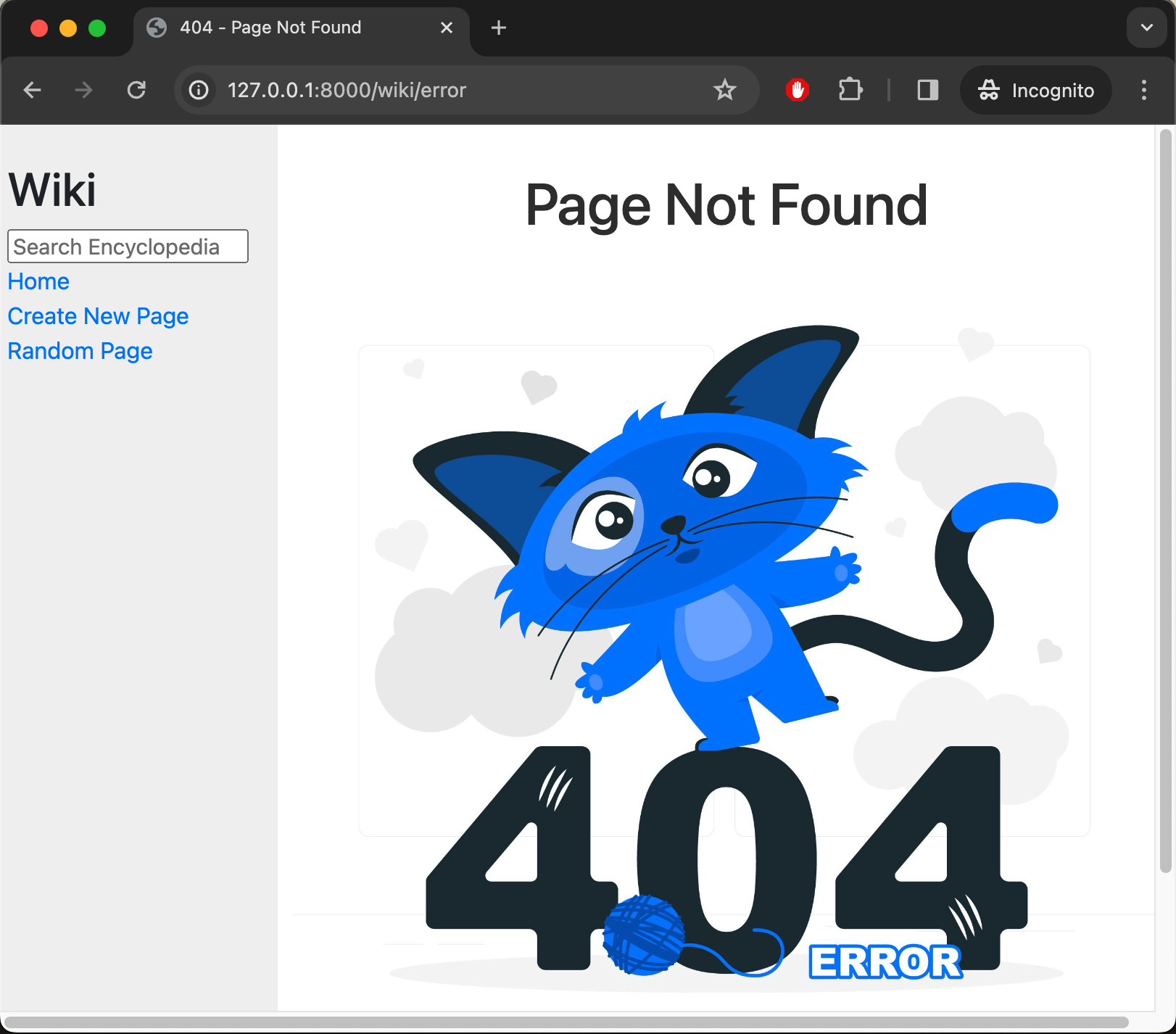This screenshot has width=1176, height=1034.
Task: Focus the Search Encyclopedia field
Action: [x=128, y=247]
